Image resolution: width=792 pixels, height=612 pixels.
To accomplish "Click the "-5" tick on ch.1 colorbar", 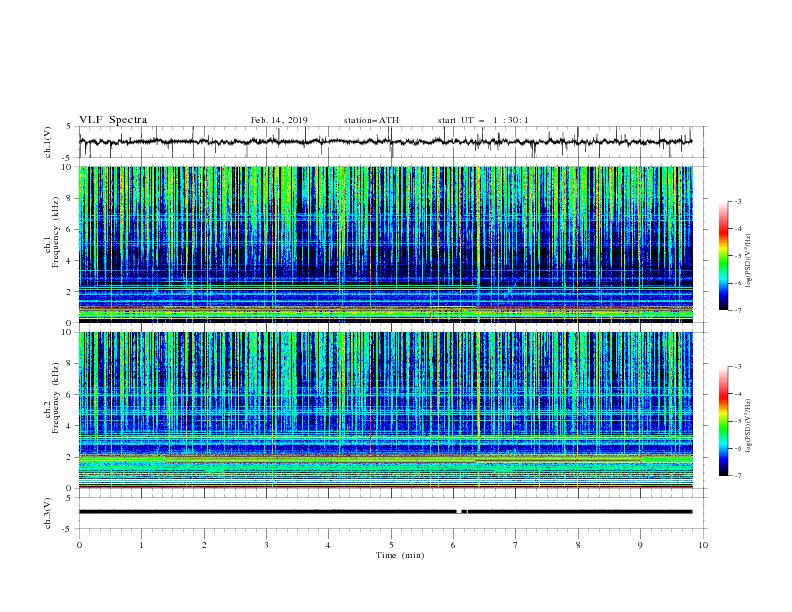I will [738, 256].
